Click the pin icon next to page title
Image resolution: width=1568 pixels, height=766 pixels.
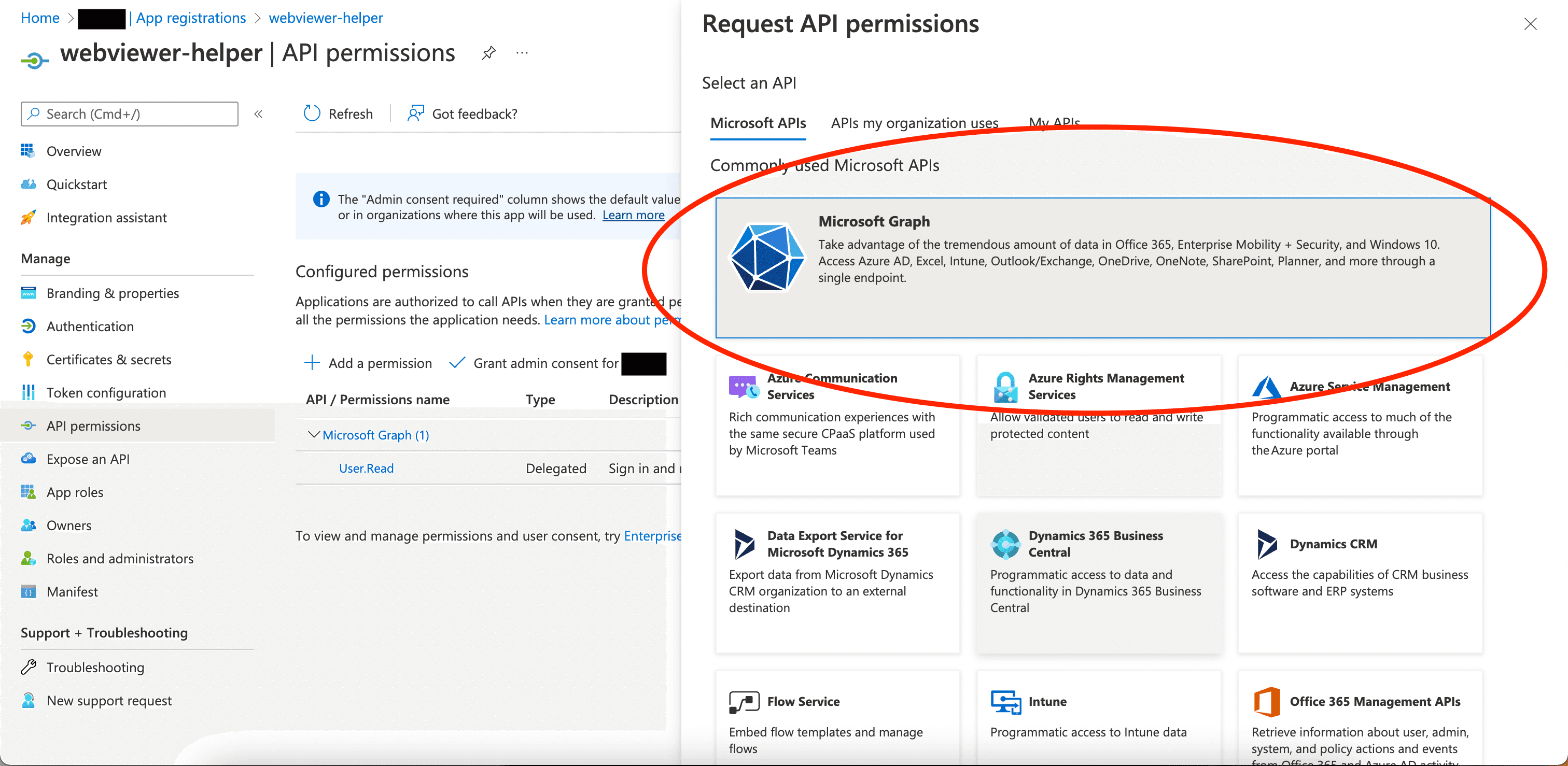[488, 53]
